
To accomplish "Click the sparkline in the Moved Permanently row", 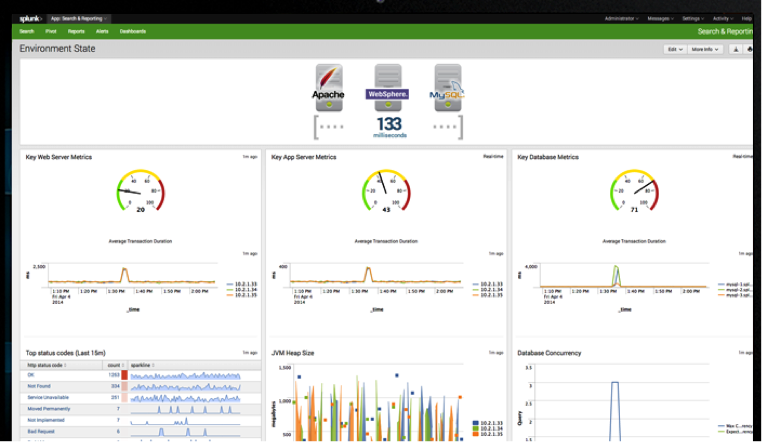I will point(186,409).
